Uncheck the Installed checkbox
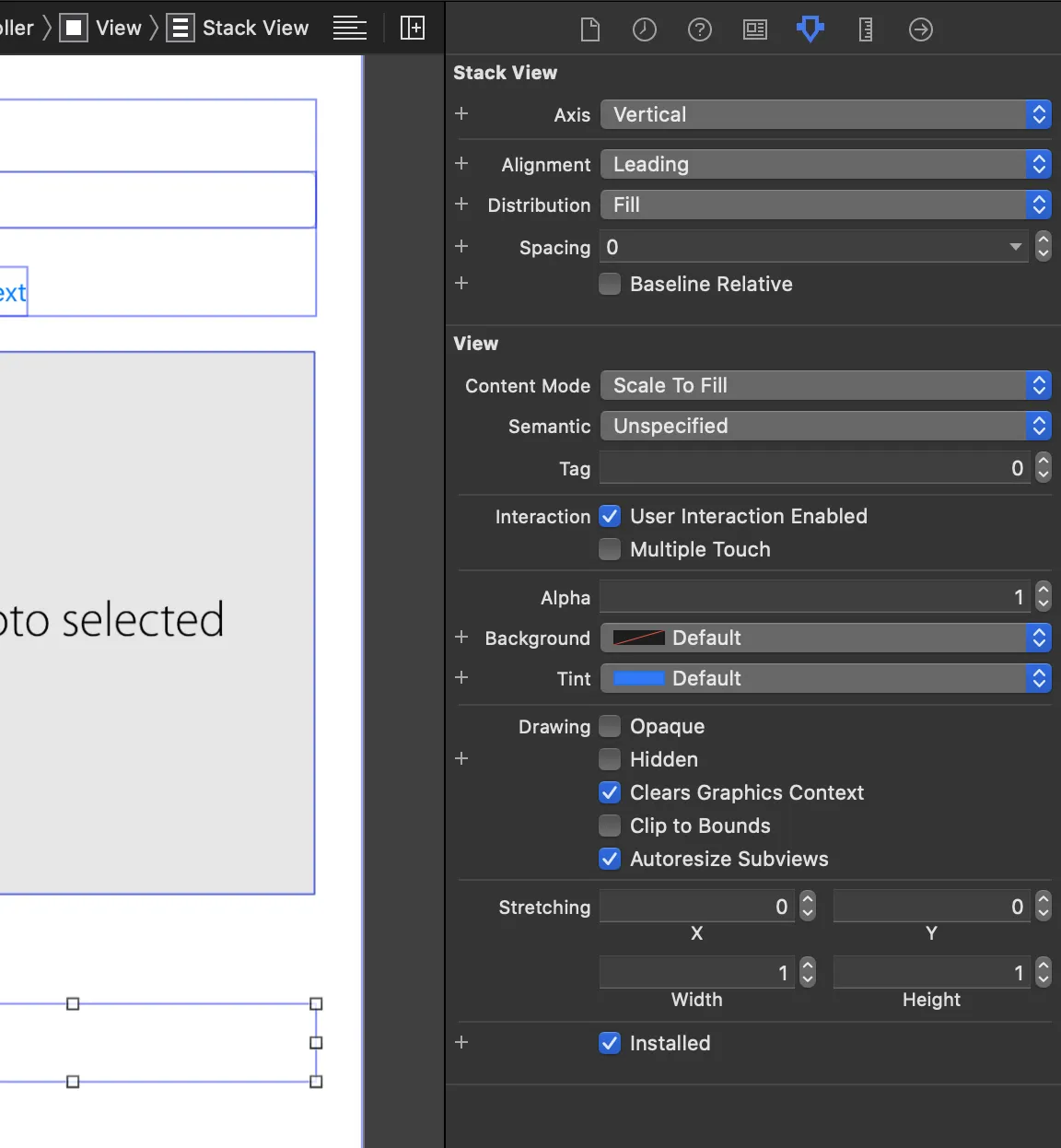1061x1148 pixels. pos(610,1043)
